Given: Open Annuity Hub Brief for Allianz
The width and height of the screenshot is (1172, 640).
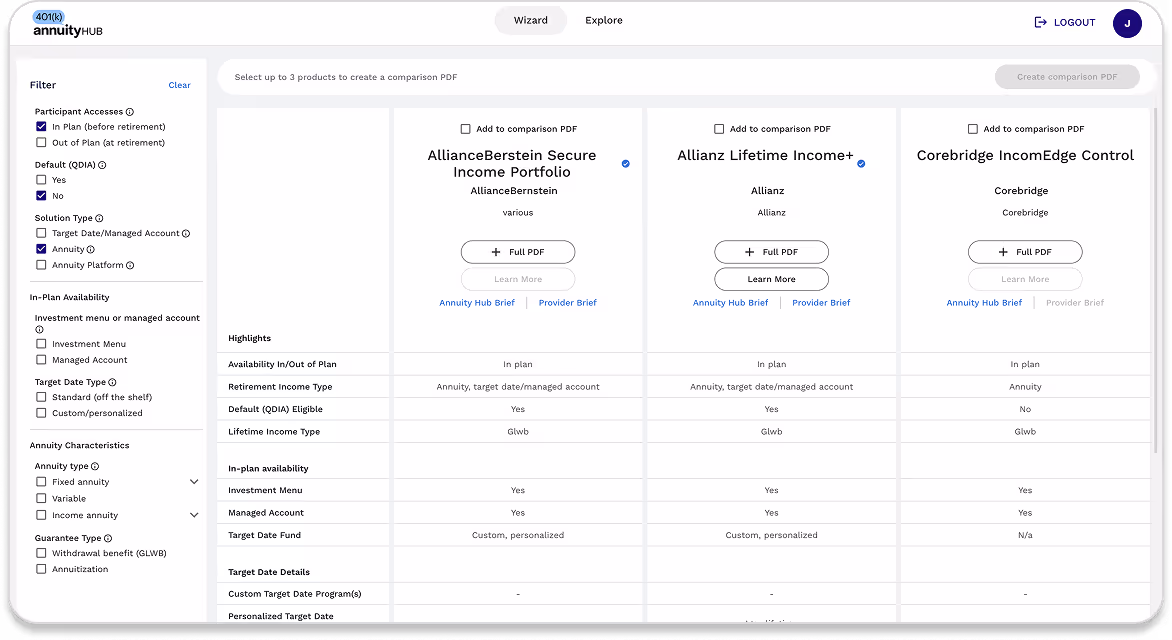Looking at the screenshot, I should (730, 303).
